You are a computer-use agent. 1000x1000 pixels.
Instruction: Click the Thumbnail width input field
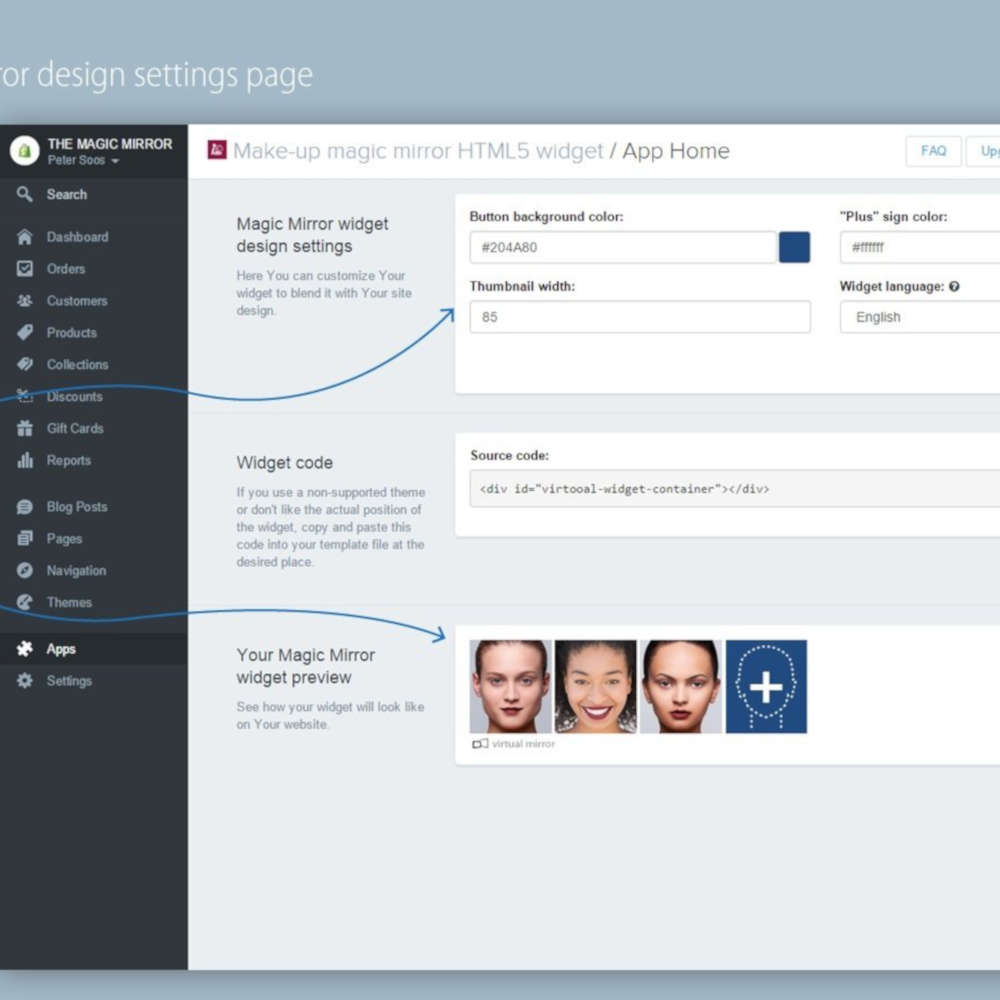640,317
